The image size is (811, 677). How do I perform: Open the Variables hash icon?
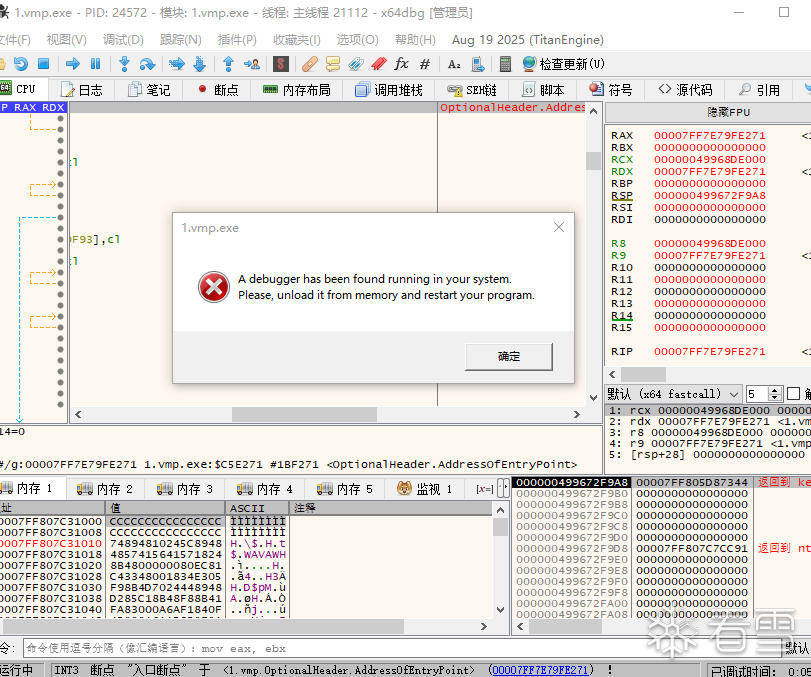click(425, 64)
